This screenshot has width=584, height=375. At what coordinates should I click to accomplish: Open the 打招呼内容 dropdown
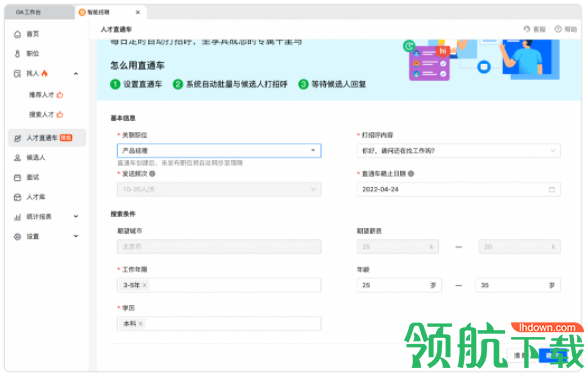(x=458, y=151)
